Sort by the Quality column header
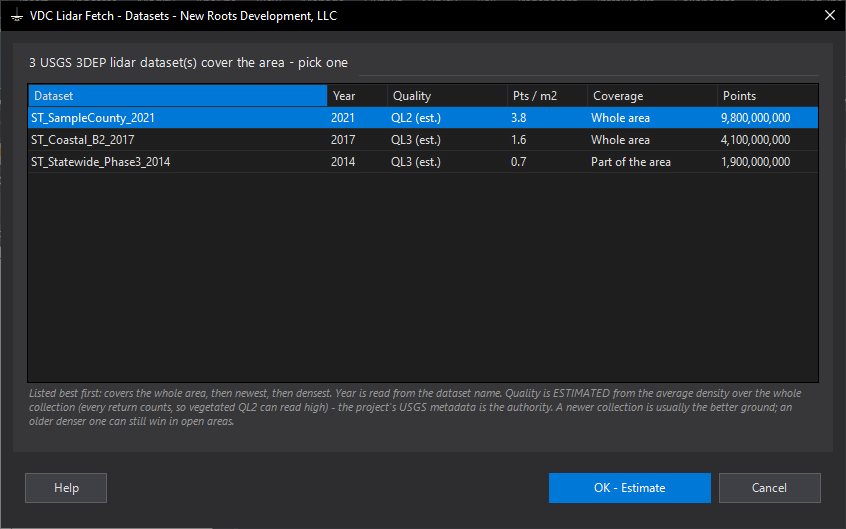The image size is (846, 529). pos(447,96)
